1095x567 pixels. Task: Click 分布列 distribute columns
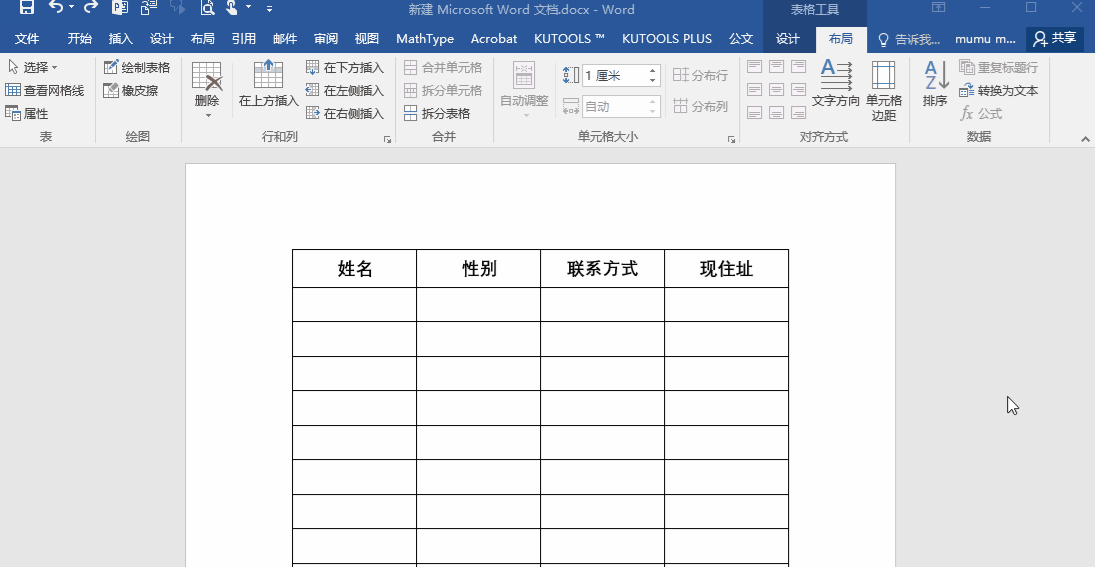(x=700, y=106)
